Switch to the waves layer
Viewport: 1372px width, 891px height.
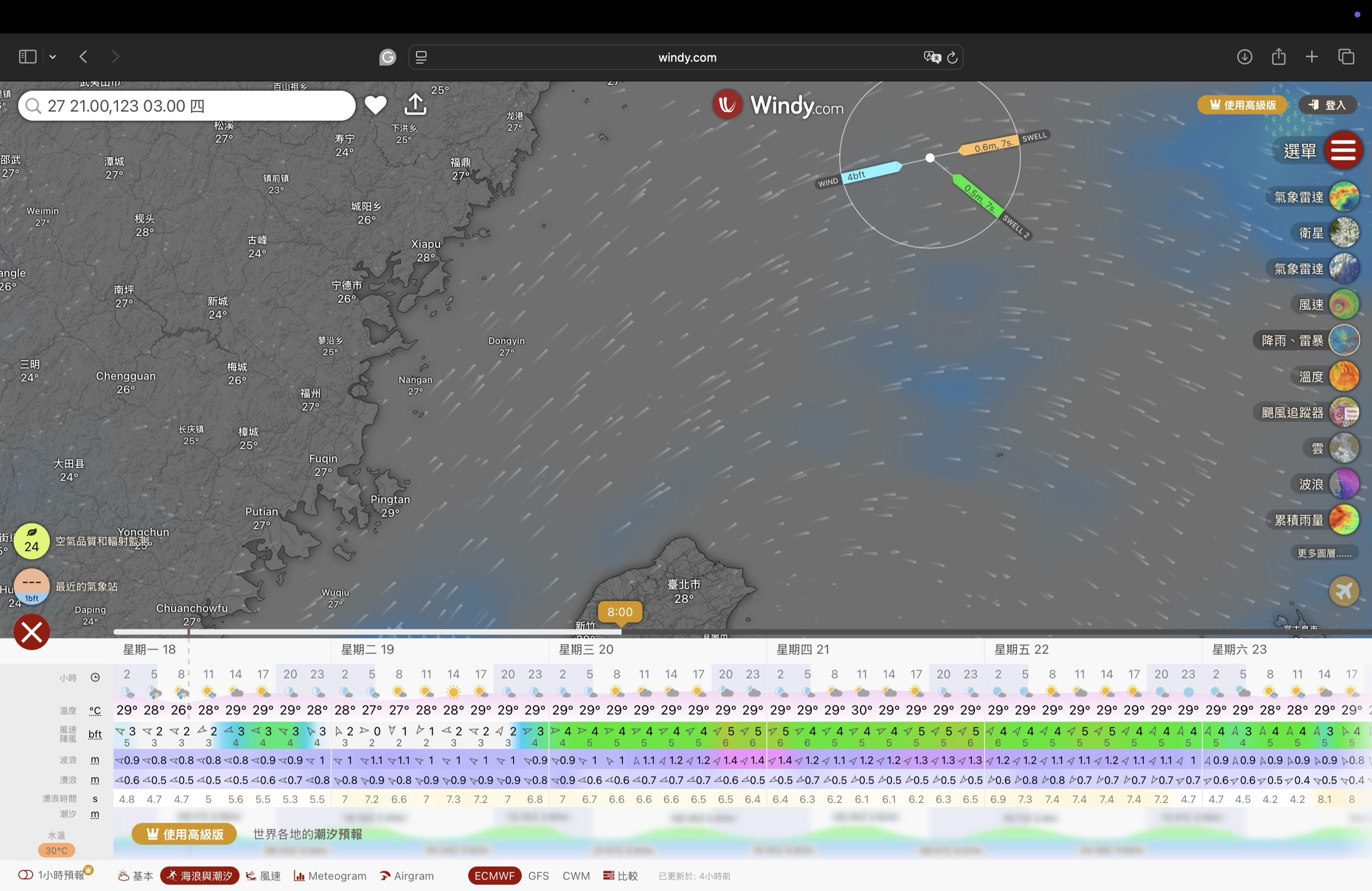[1344, 484]
